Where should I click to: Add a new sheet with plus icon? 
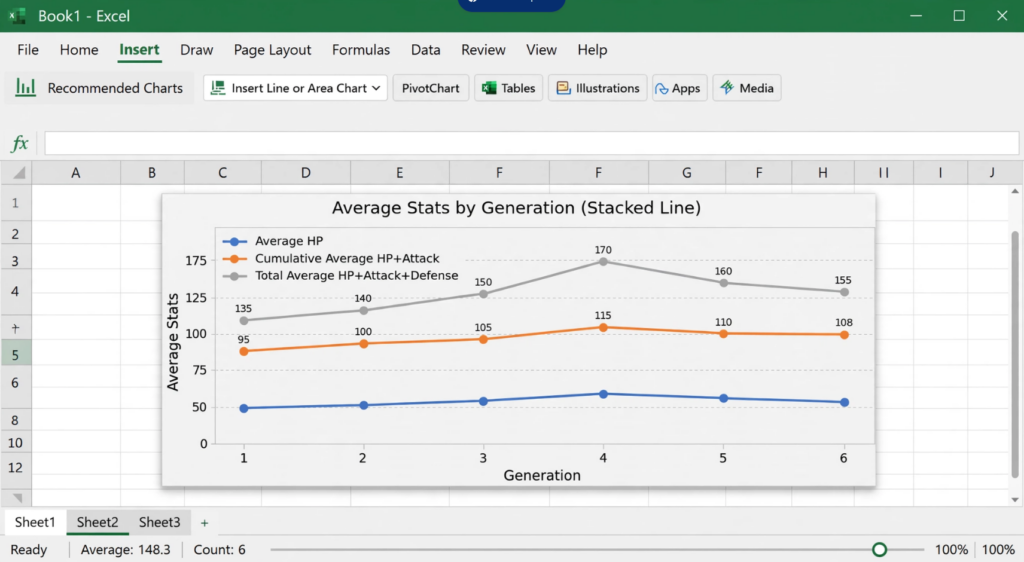204,523
